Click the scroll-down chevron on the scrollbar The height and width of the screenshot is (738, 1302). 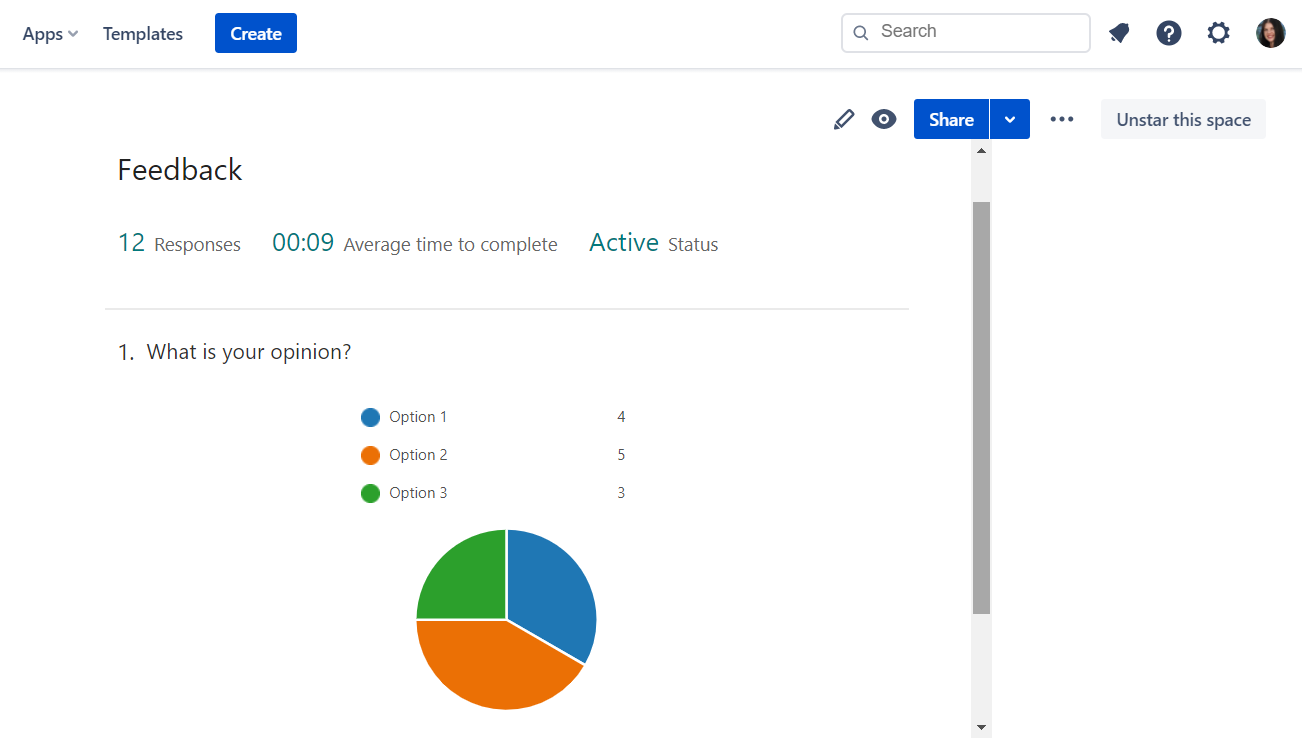tap(981, 726)
